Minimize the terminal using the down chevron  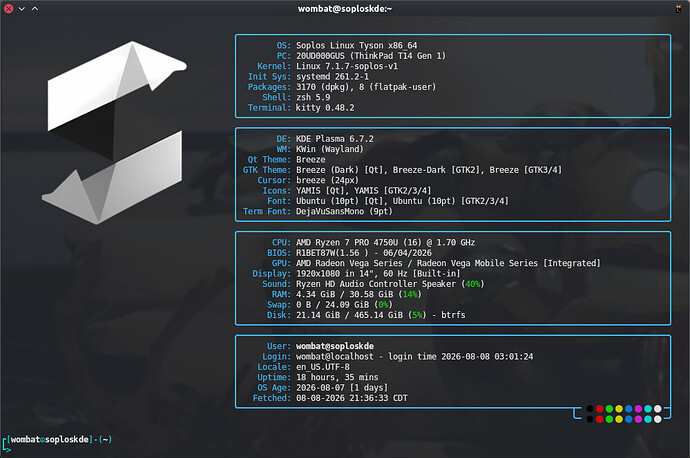coord(22,9)
